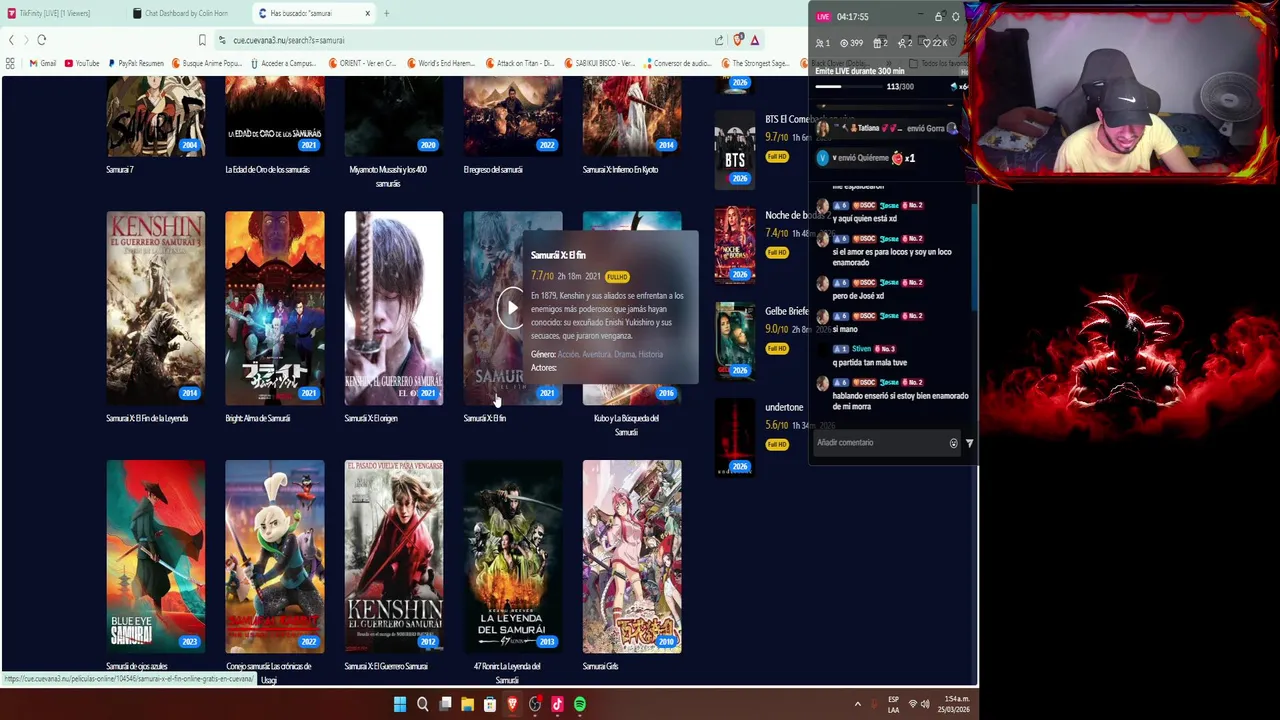Open the bookmarks apps grid icon
Screen dimensions: 1280x720
click(x=10, y=63)
